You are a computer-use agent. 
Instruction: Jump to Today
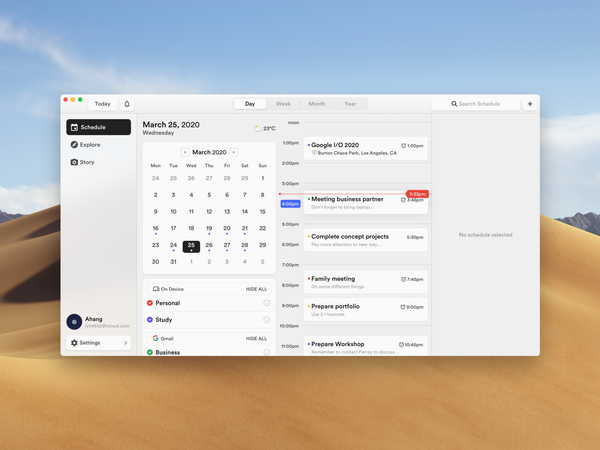[103, 104]
